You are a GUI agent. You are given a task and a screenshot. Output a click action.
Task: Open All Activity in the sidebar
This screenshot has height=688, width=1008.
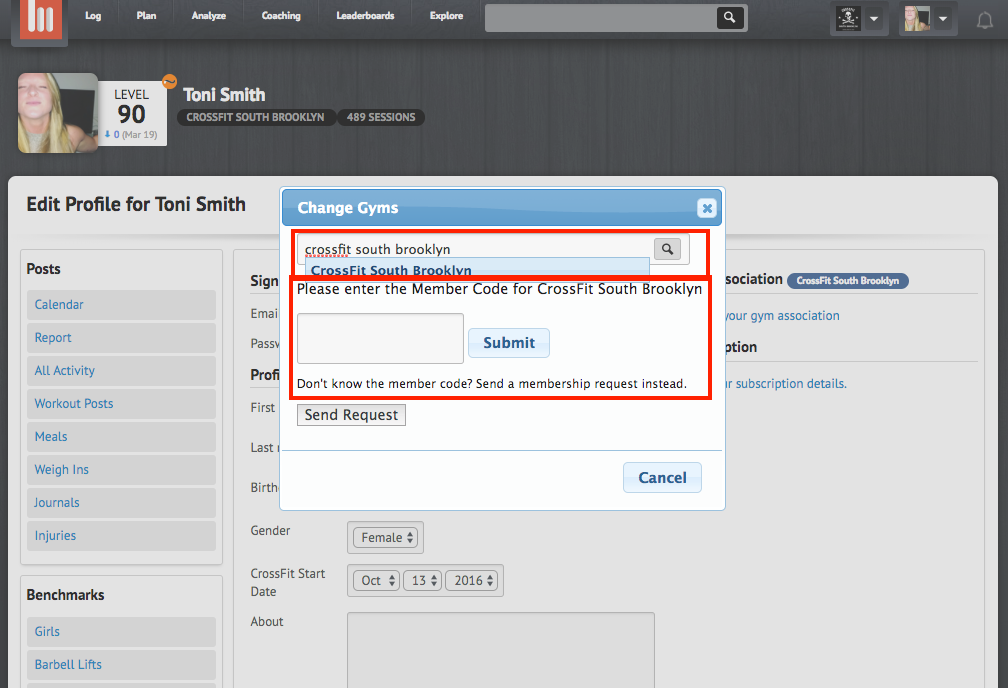[122, 371]
